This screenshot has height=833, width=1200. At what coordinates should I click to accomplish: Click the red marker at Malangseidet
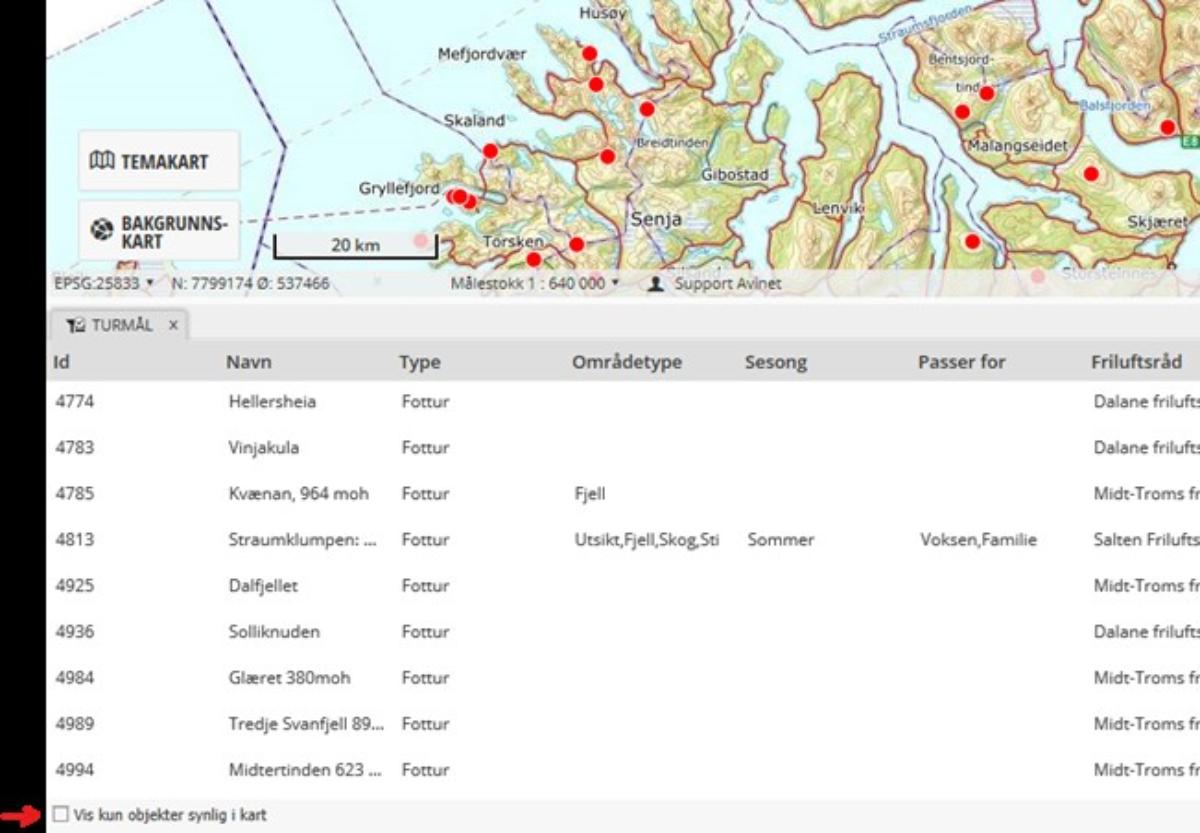point(963,112)
